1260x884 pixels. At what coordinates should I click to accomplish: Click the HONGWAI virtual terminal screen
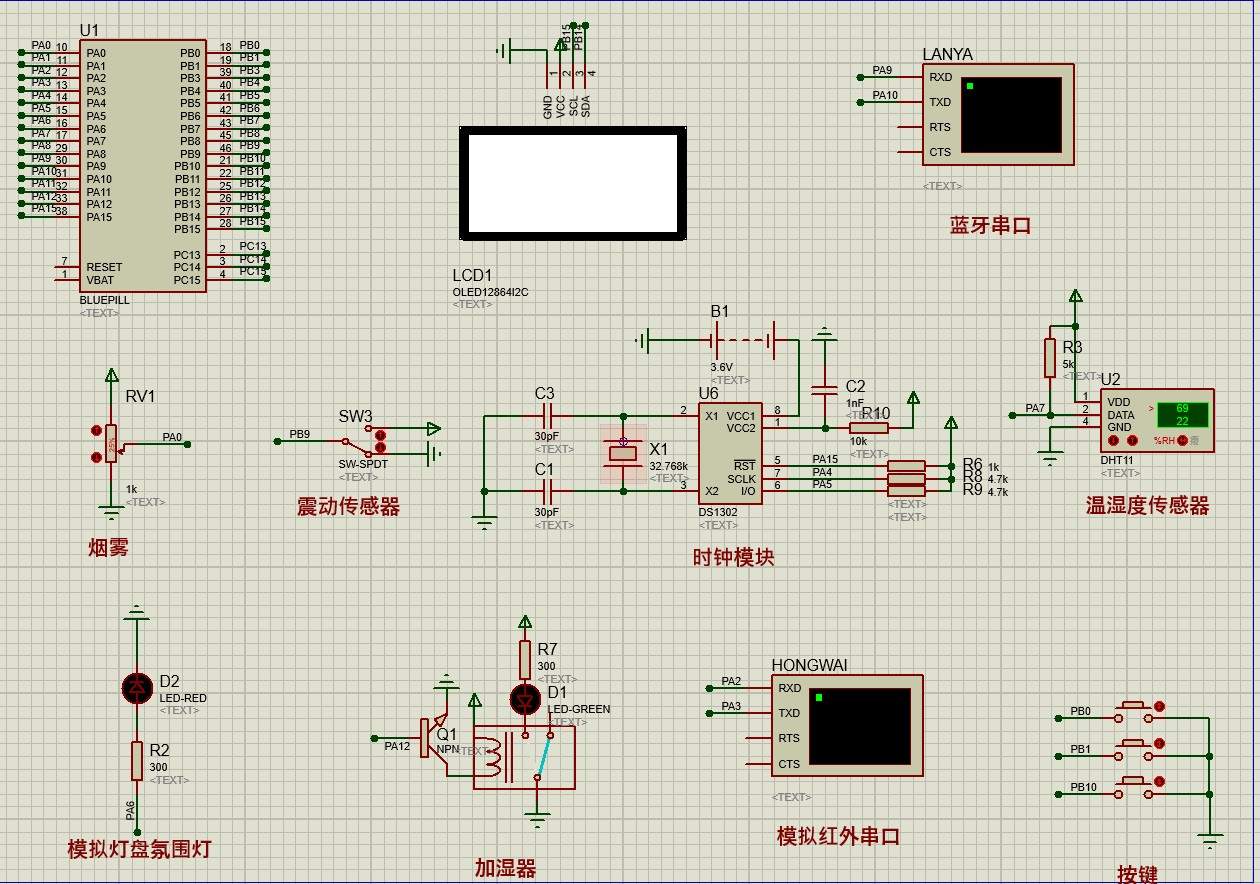tap(859, 726)
